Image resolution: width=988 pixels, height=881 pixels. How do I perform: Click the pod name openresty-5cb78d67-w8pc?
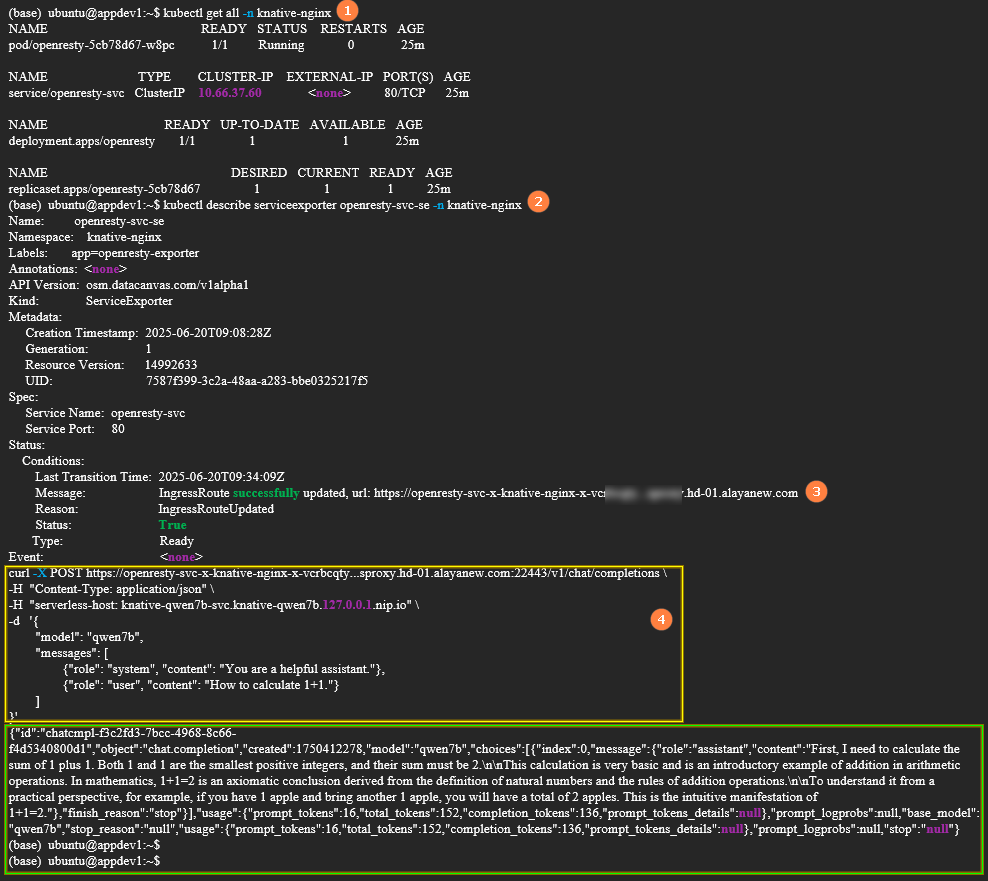pyautogui.click(x=91, y=45)
